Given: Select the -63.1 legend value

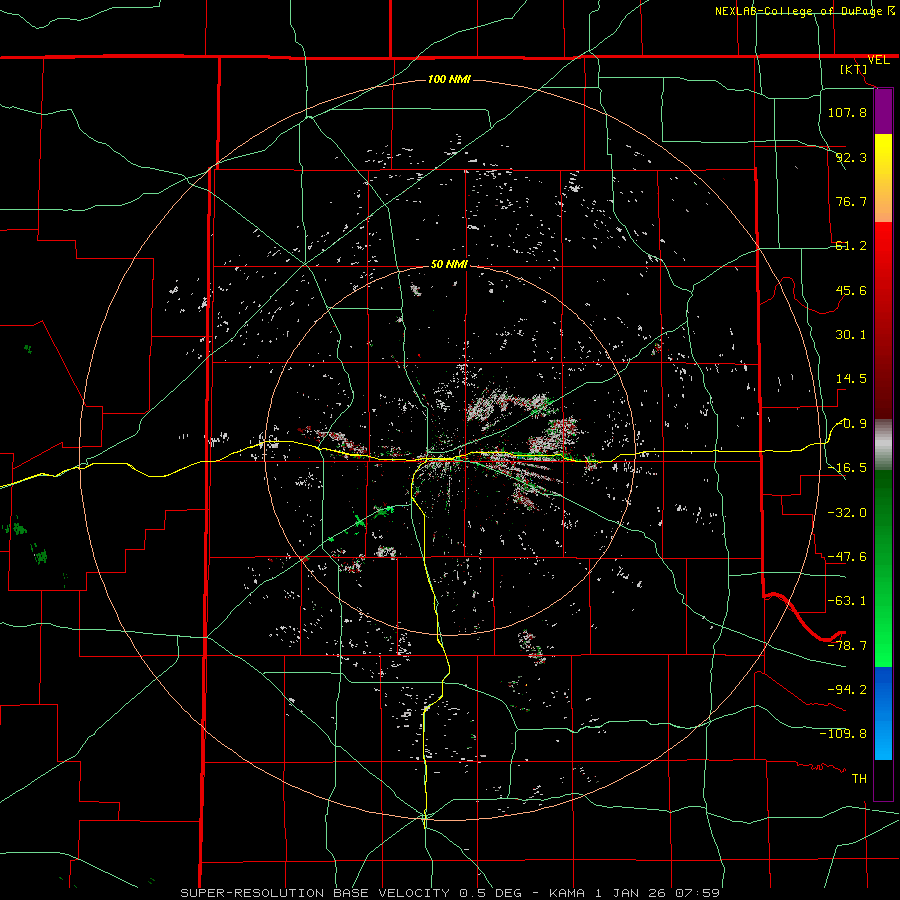Looking at the screenshot, I should pos(847,601).
